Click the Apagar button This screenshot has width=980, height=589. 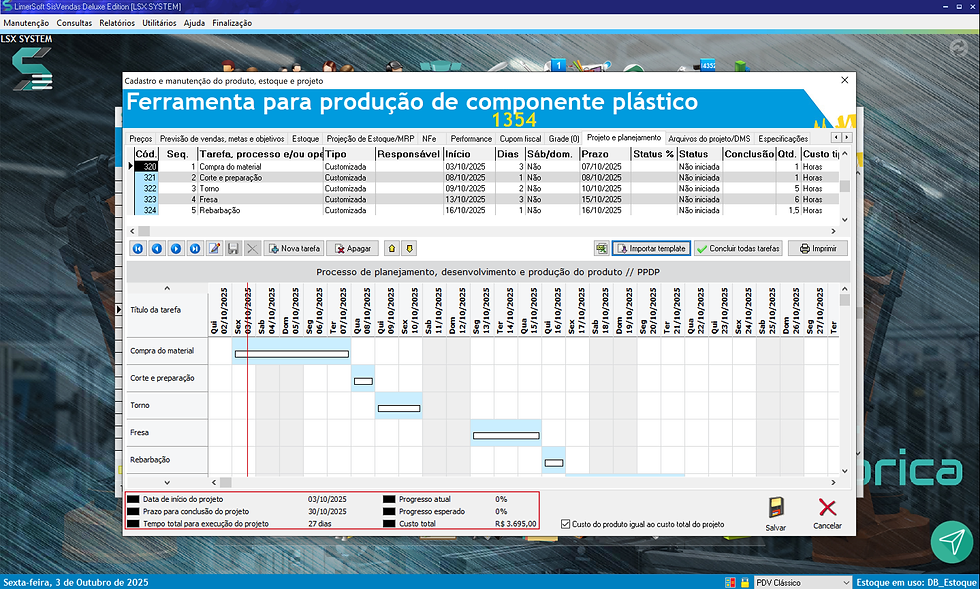point(352,248)
